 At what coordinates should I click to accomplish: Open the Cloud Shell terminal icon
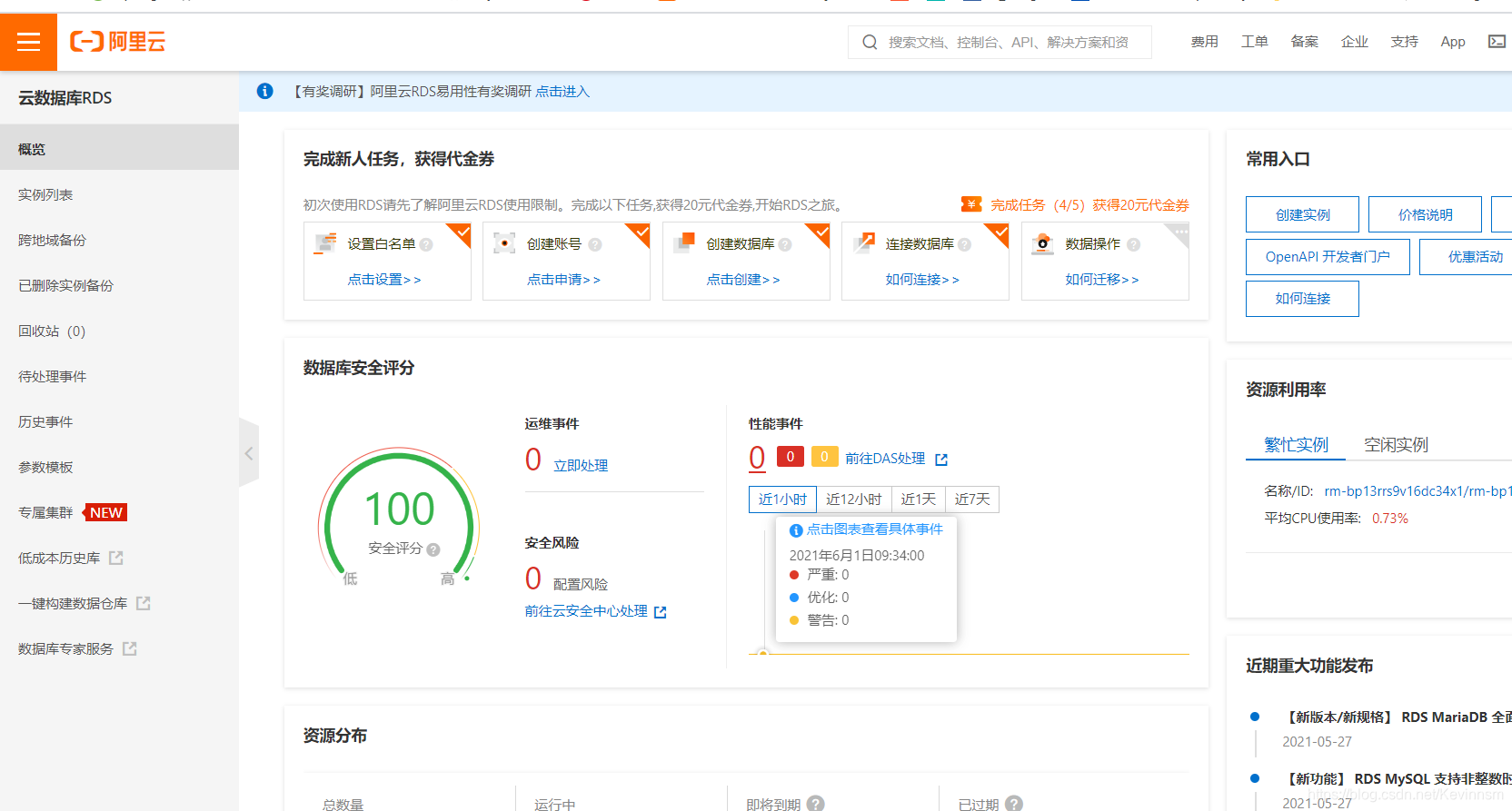[1497, 42]
